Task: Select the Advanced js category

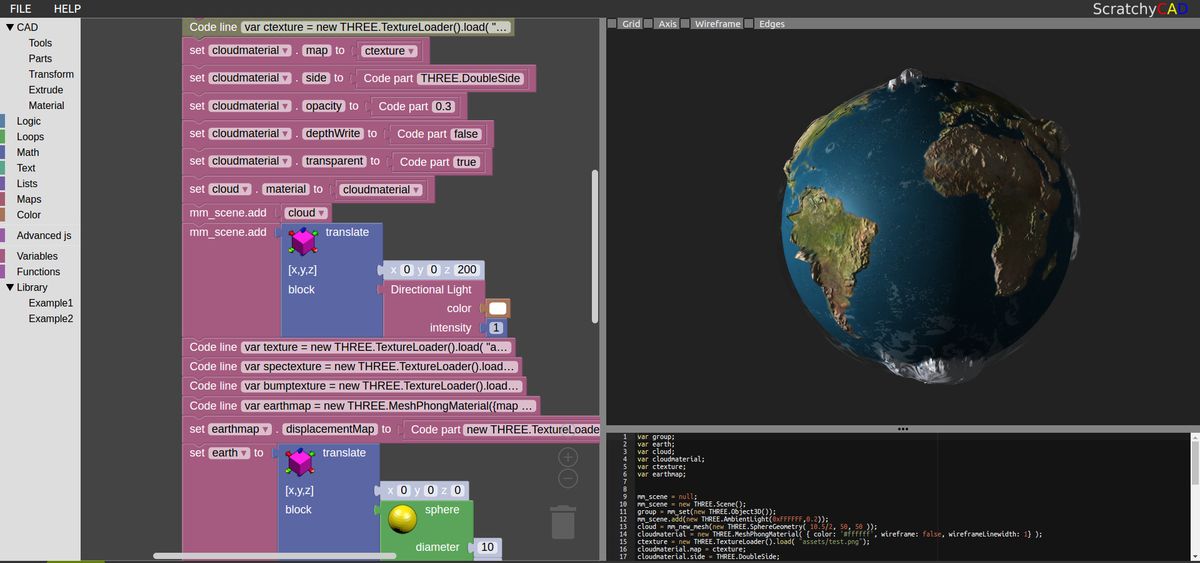Action: coord(43,236)
